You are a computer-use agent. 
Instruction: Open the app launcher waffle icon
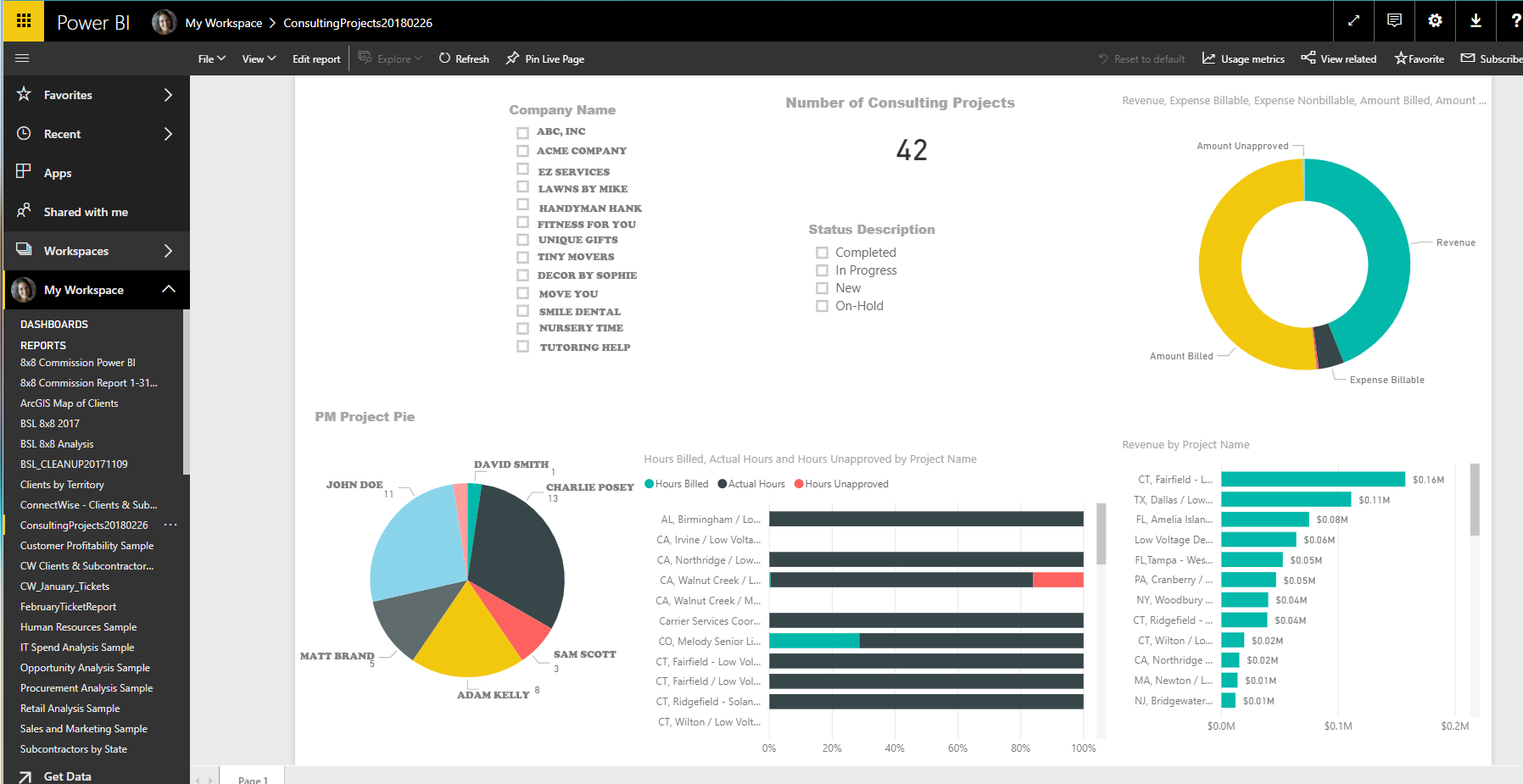(23, 20)
